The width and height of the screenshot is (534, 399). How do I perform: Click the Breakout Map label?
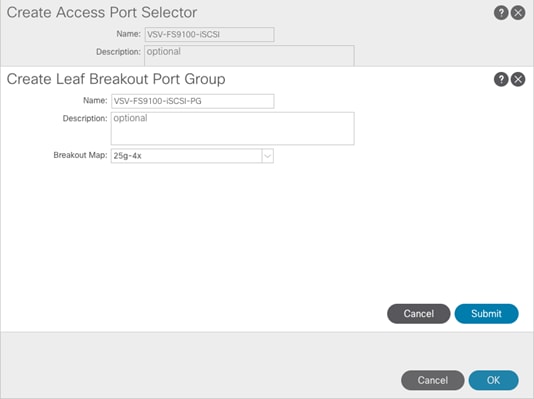pyautogui.click(x=80, y=155)
